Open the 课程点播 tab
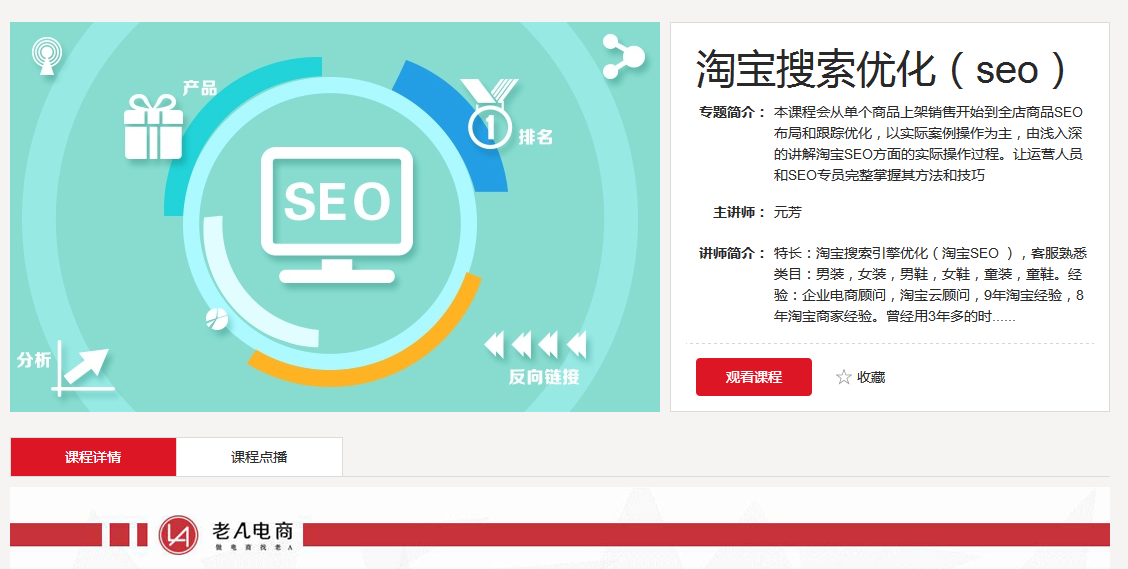 (x=259, y=457)
